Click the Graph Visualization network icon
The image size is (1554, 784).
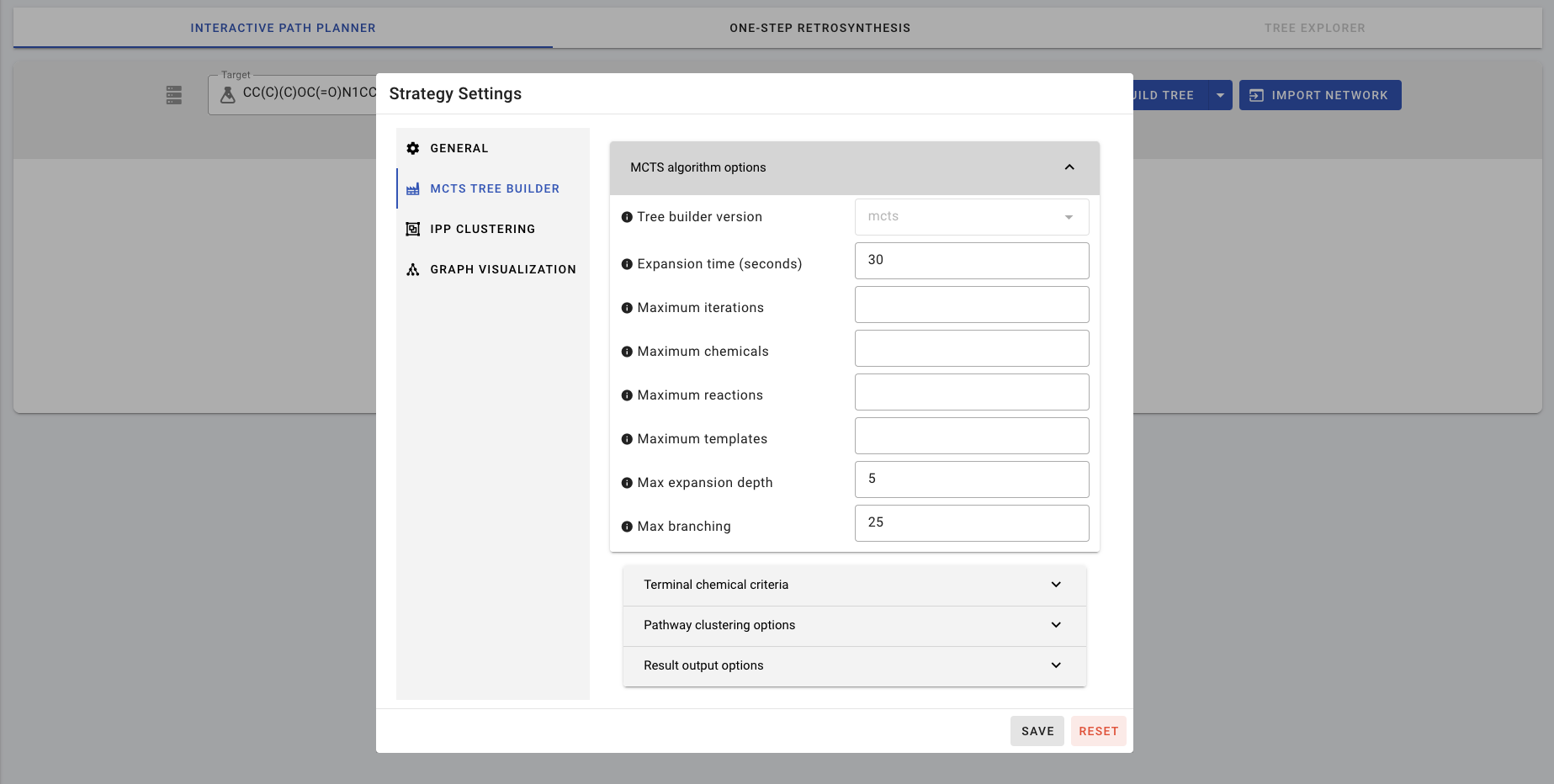[412, 269]
